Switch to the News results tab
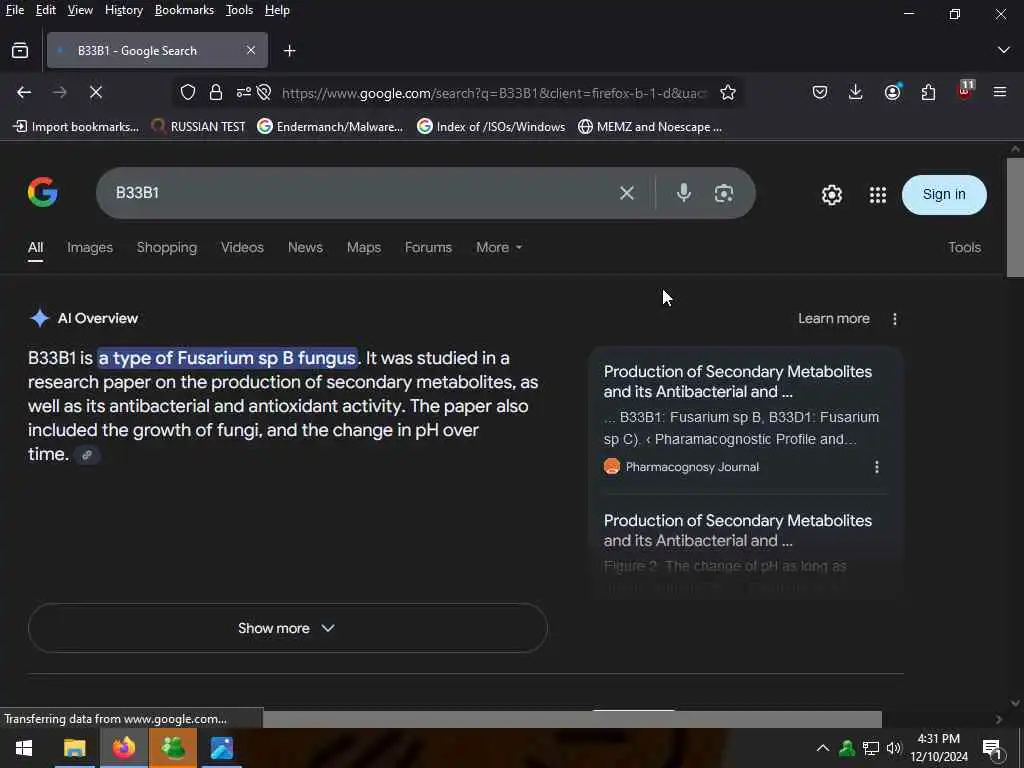Viewport: 1024px width, 768px height. (x=305, y=248)
